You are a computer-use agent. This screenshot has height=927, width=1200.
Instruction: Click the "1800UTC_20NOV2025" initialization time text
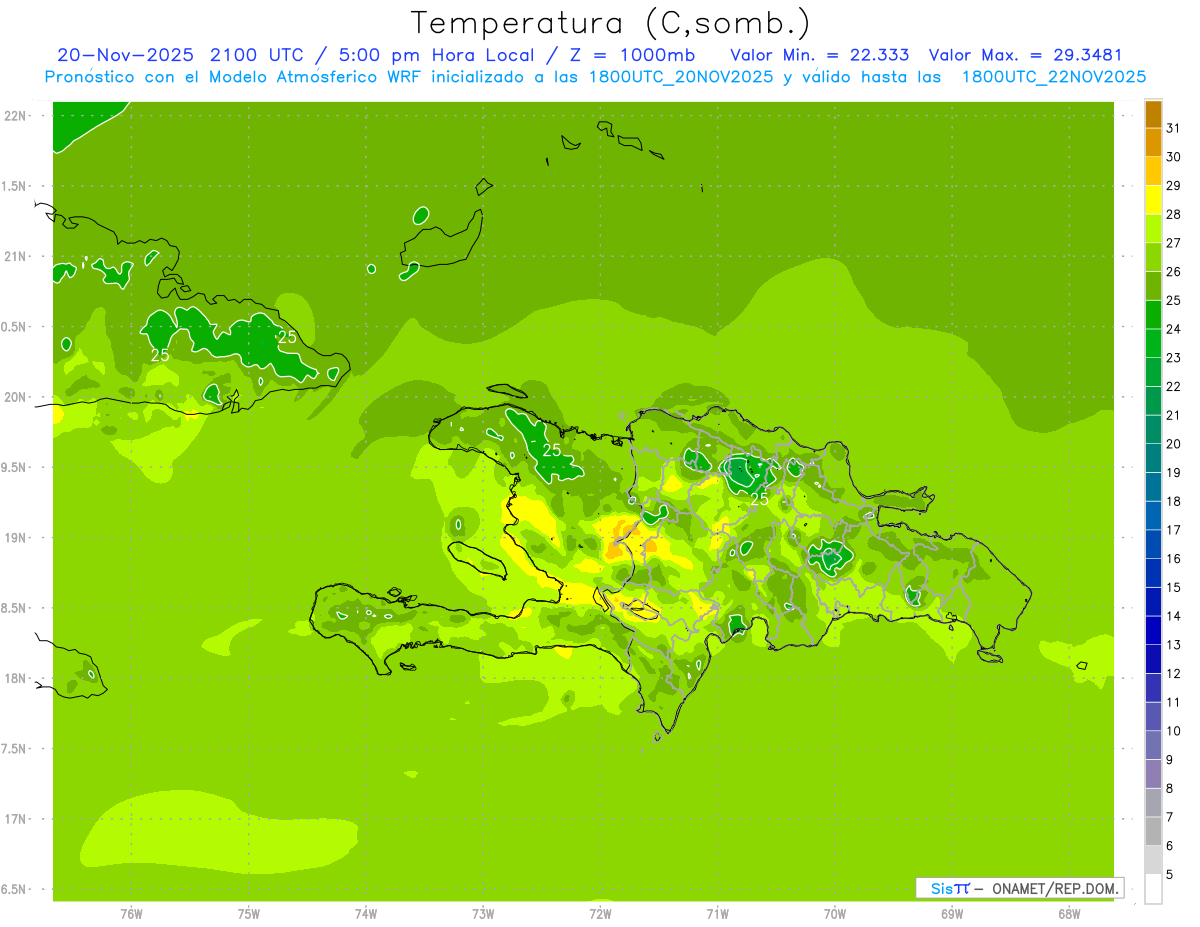682,77
